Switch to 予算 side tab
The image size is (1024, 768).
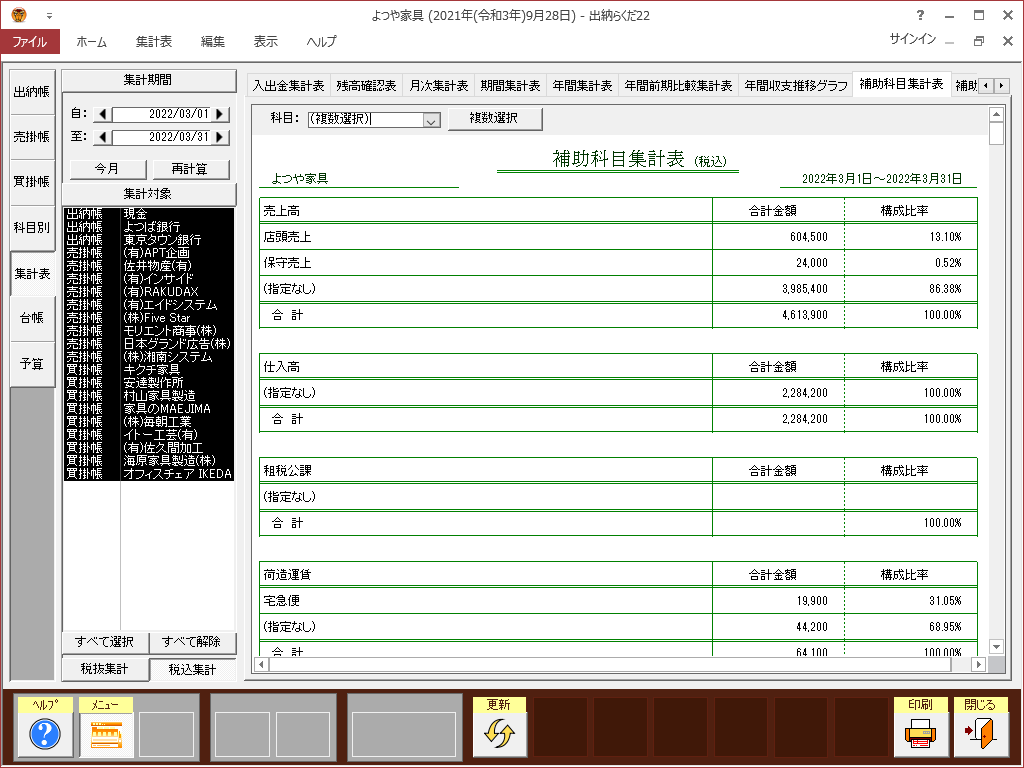32,364
